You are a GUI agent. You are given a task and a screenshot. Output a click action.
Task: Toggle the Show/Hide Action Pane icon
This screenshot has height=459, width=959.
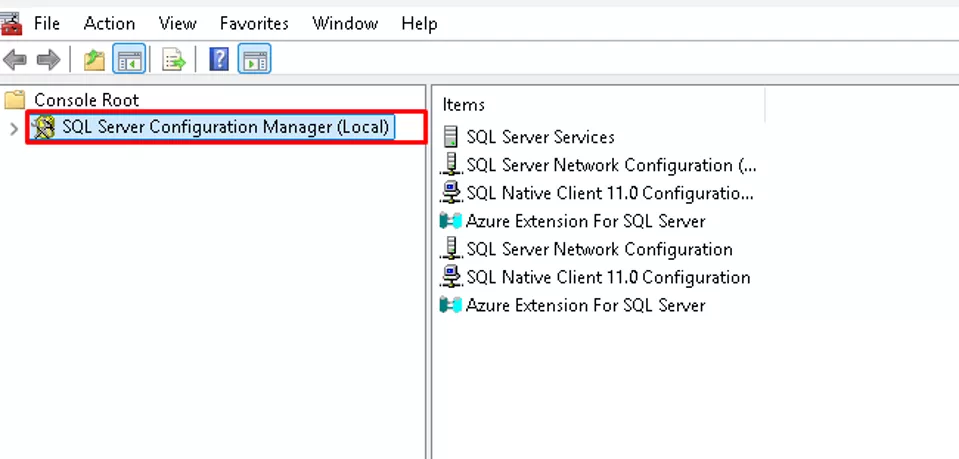[x=254, y=59]
